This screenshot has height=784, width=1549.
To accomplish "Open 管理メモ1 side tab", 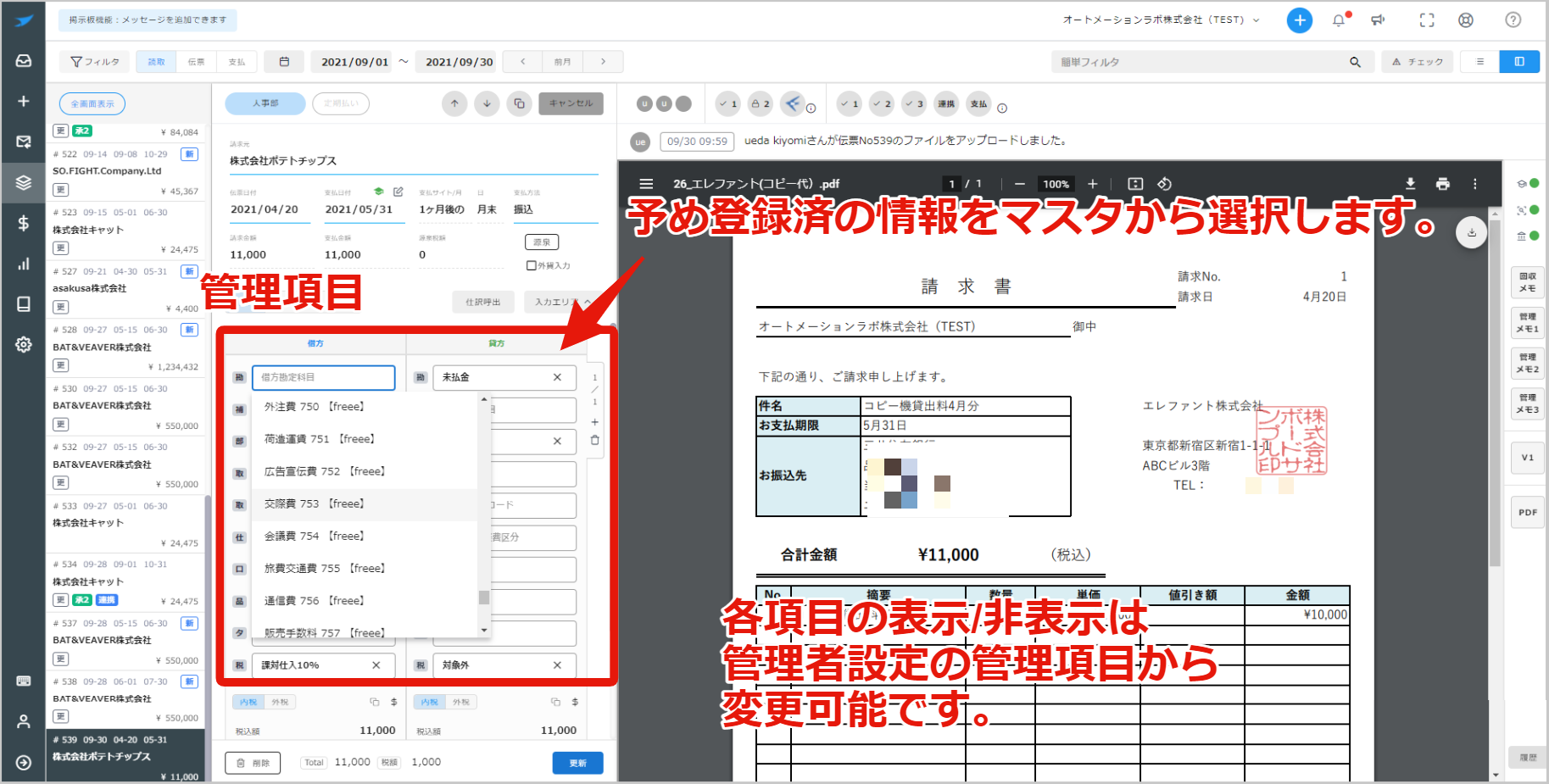I will click(1527, 322).
